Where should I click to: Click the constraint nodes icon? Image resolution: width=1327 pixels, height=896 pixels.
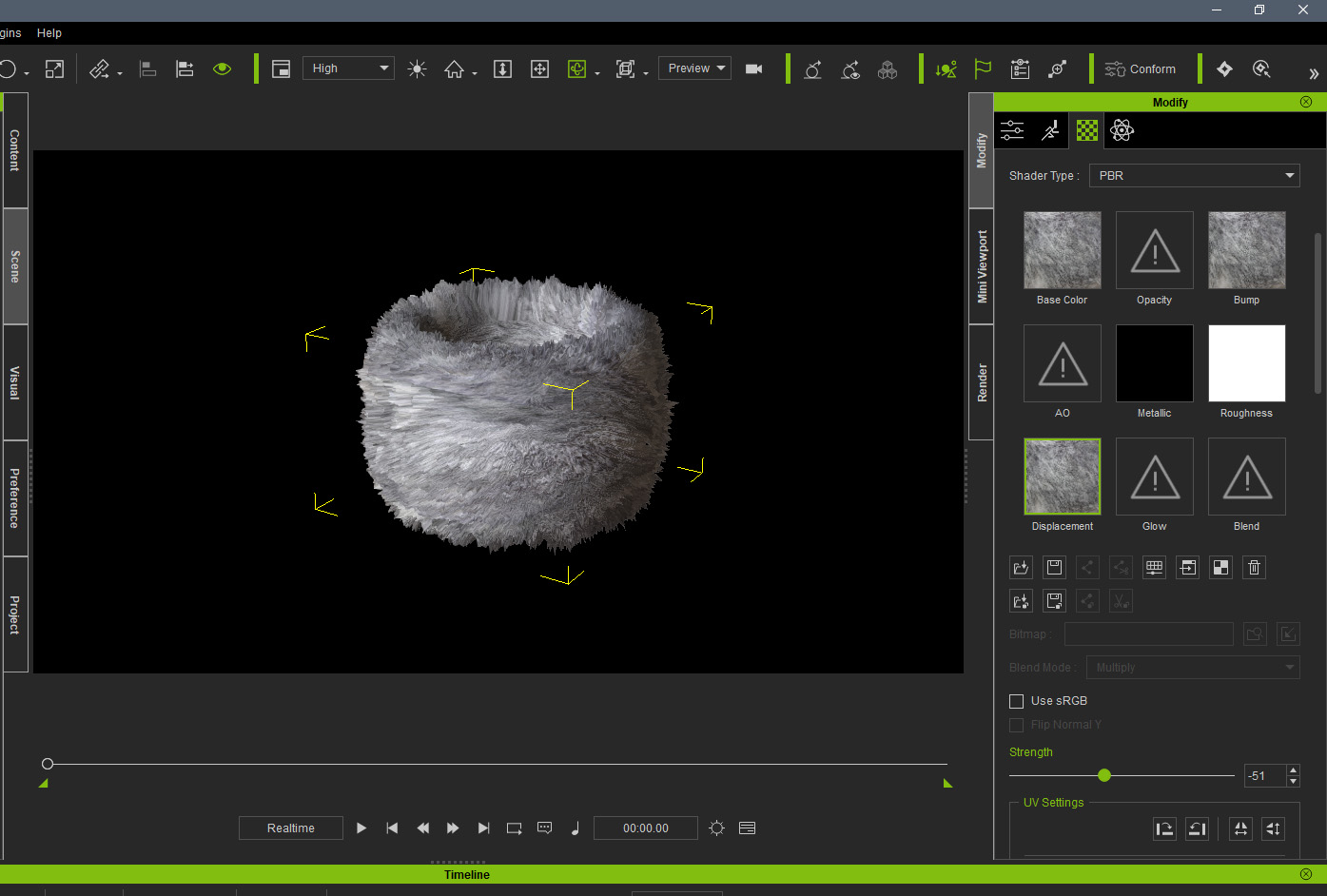(x=1057, y=68)
